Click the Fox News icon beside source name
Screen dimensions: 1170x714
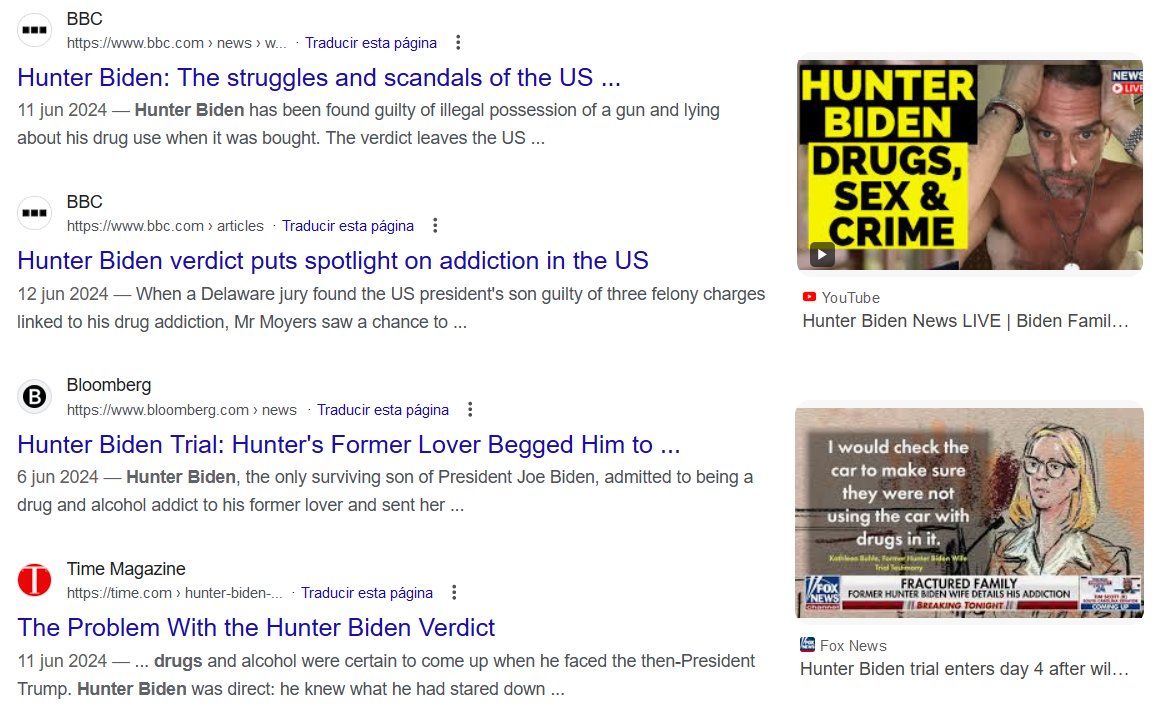click(x=807, y=645)
